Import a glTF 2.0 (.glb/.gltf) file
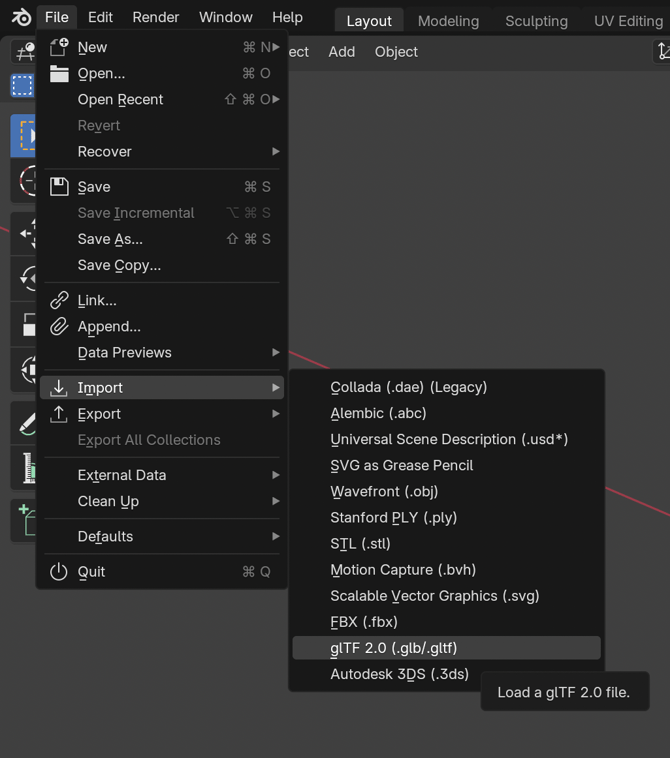Viewport: 670px width, 758px height. (x=447, y=648)
